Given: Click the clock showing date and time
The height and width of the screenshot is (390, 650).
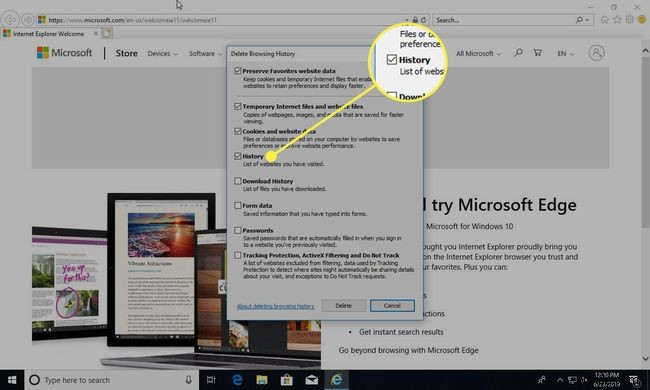Looking at the screenshot, I should (x=606, y=380).
